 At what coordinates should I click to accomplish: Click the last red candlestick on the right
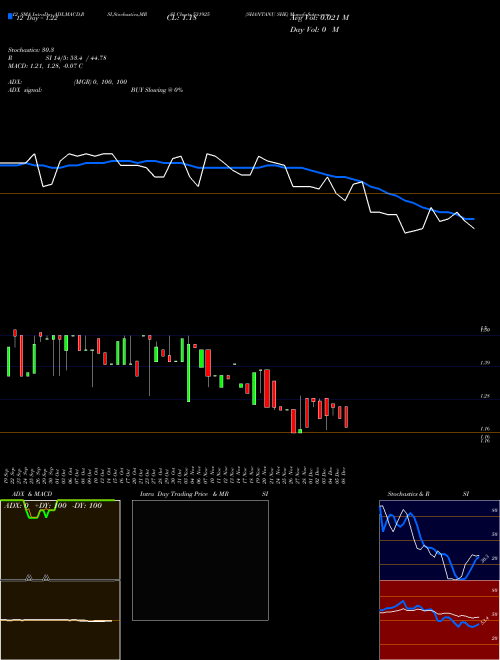click(346, 417)
